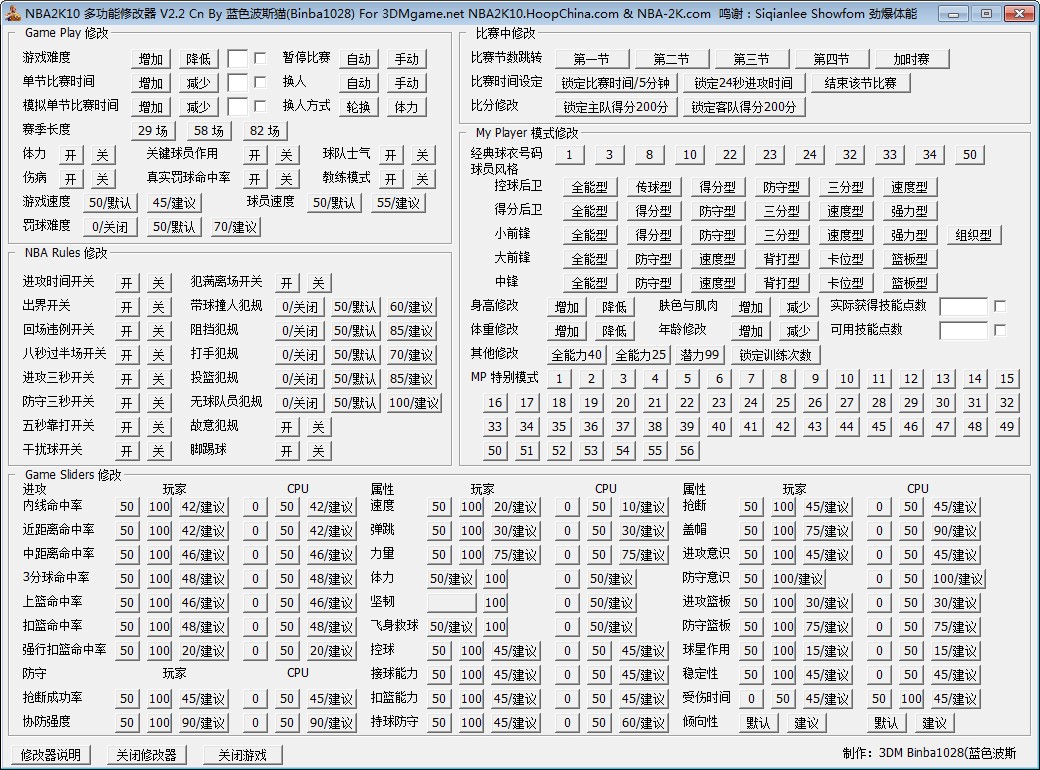Screen dimensions: 1040x770
Task: Toggle the 实际获得技能点数 checkbox
Action: 999,306
